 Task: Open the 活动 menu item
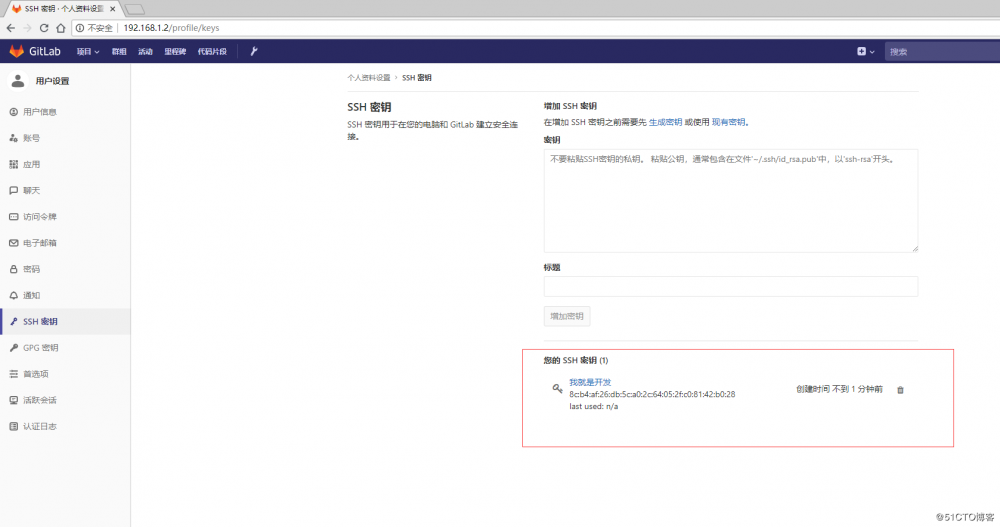tap(145, 52)
